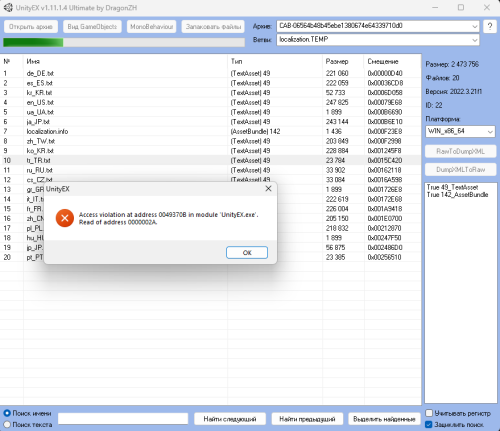Select the zh_TW.txt row
Image resolution: width=500 pixels, height=431 pixels.
point(211,141)
